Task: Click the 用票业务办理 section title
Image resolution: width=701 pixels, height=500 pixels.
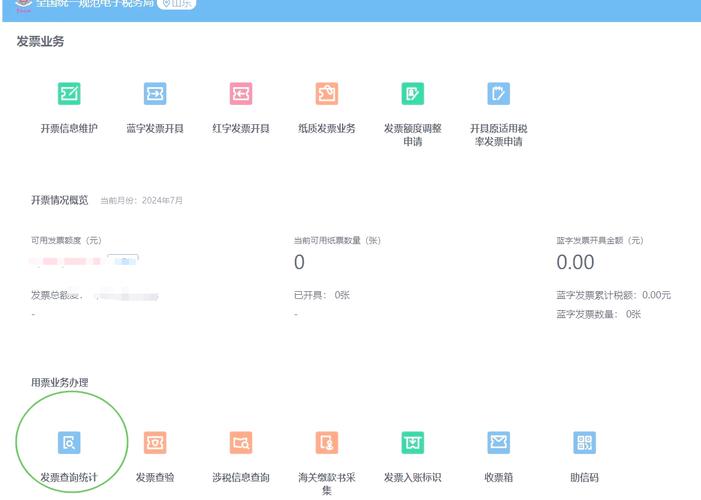Action: click(59, 382)
